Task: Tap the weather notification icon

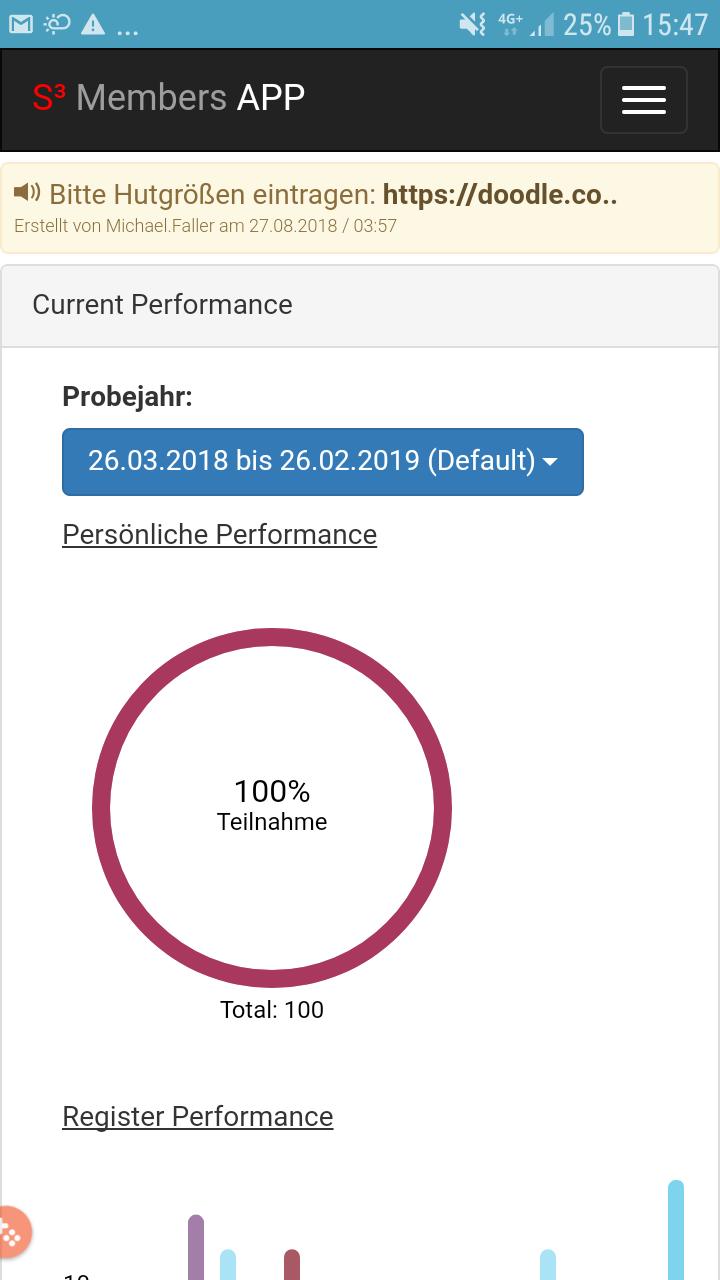Action: (57, 24)
